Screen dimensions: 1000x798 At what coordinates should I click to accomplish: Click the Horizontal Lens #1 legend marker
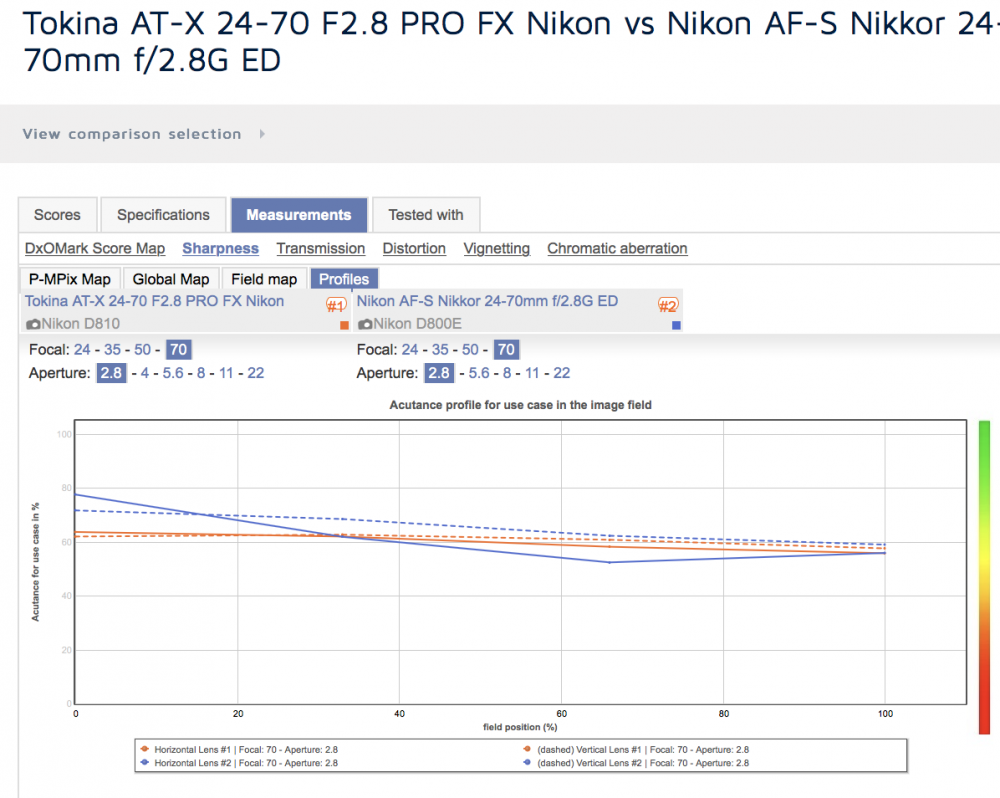[x=145, y=749]
